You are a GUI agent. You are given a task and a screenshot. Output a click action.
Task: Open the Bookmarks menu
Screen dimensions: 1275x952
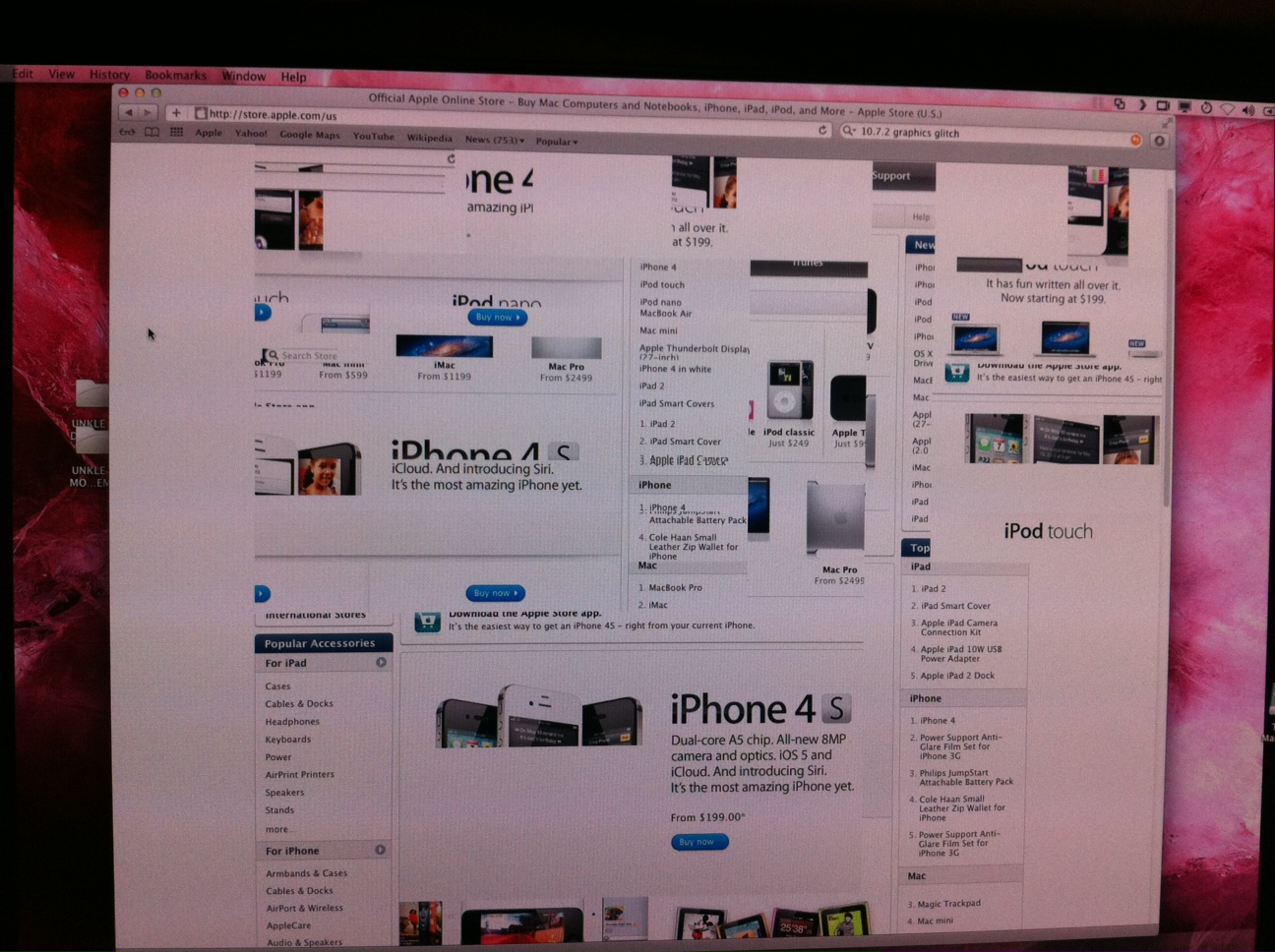point(175,76)
